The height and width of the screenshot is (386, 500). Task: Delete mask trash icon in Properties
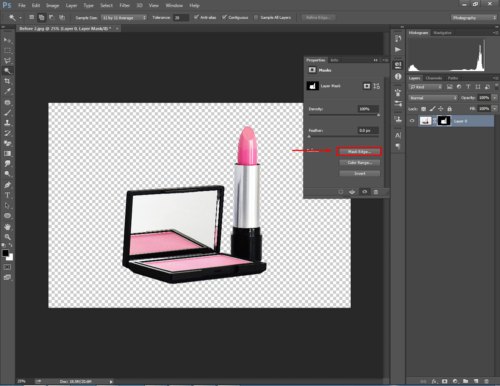point(376,192)
